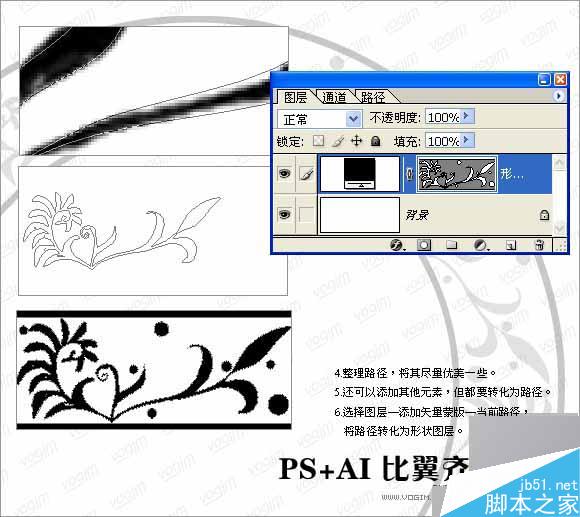This screenshot has width=580, height=517.
Task: Select the shape layer black fill thumbnail
Action: [x=360, y=174]
